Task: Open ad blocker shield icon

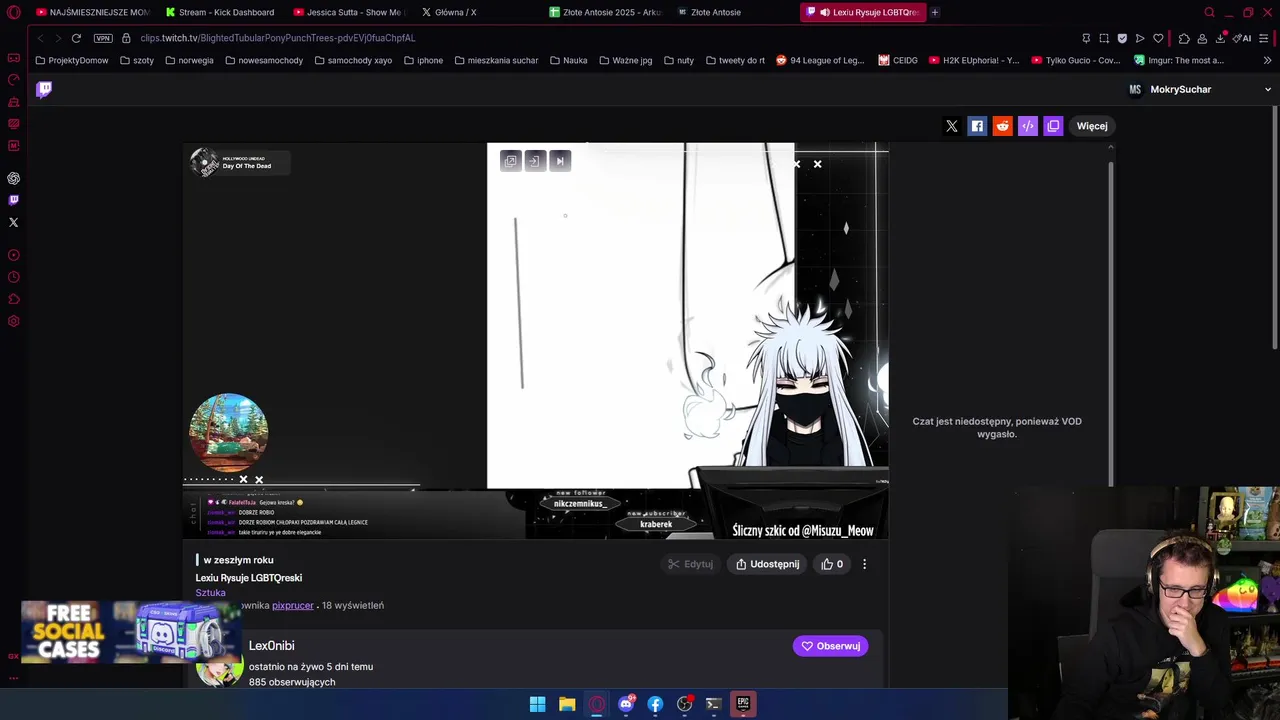Action: tap(1122, 38)
